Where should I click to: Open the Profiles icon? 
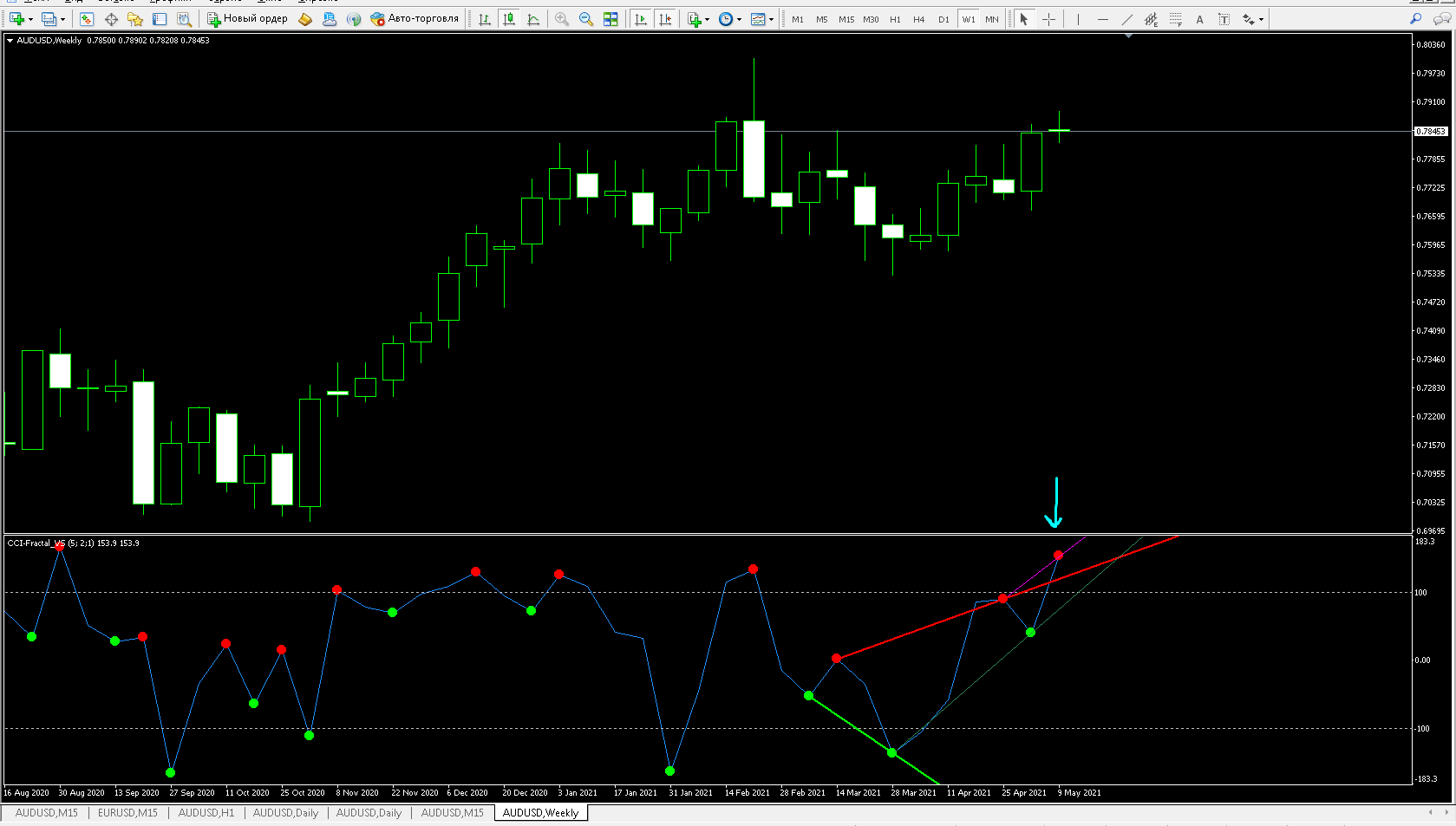click(x=49, y=19)
